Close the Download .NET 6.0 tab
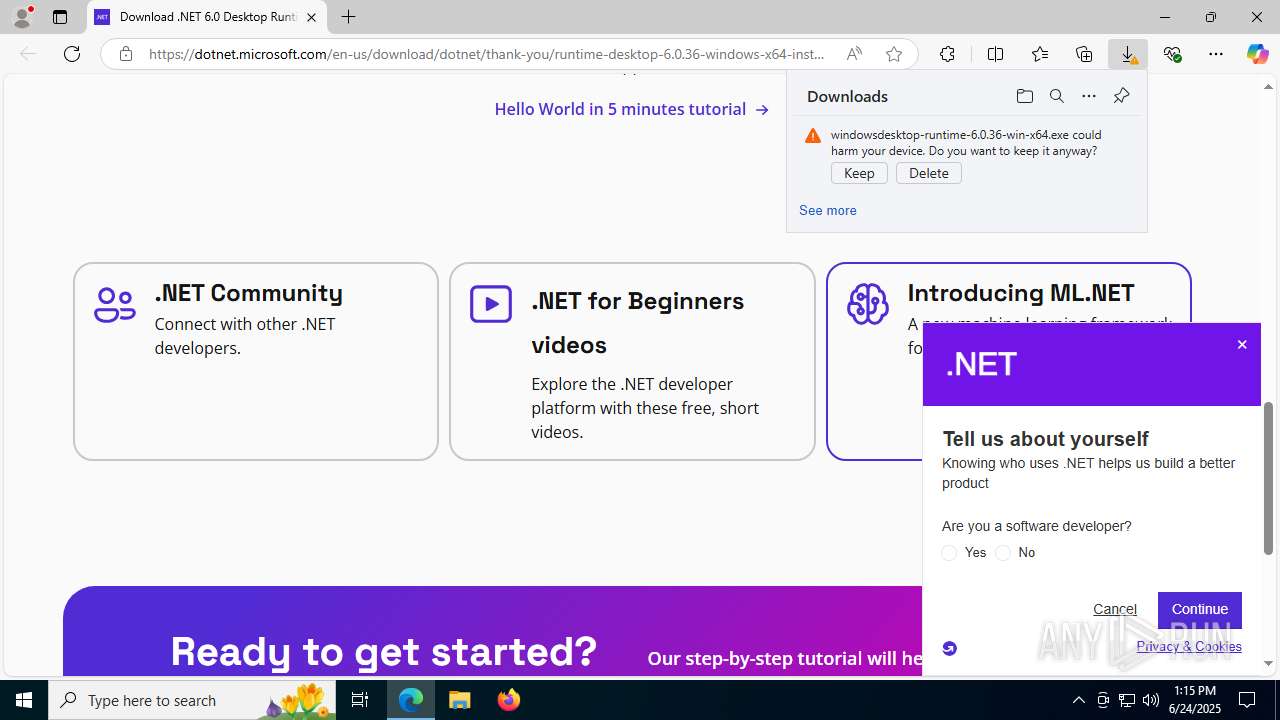This screenshot has width=1280, height=720. (x=312, y=17)
